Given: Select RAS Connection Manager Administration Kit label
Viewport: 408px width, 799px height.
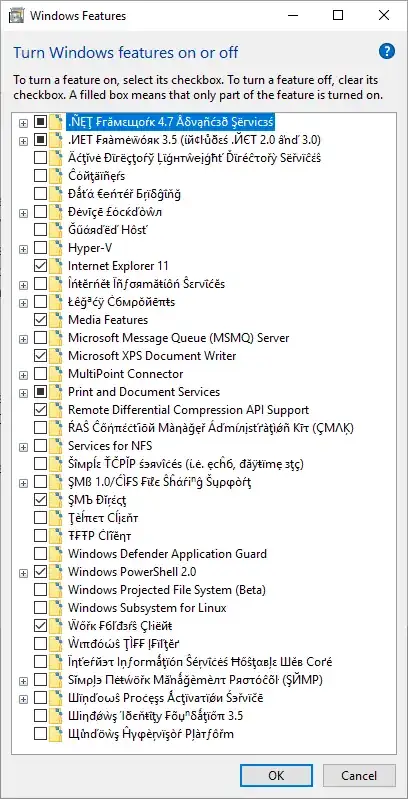Looking at the screenshot, I should coord(210,428).
